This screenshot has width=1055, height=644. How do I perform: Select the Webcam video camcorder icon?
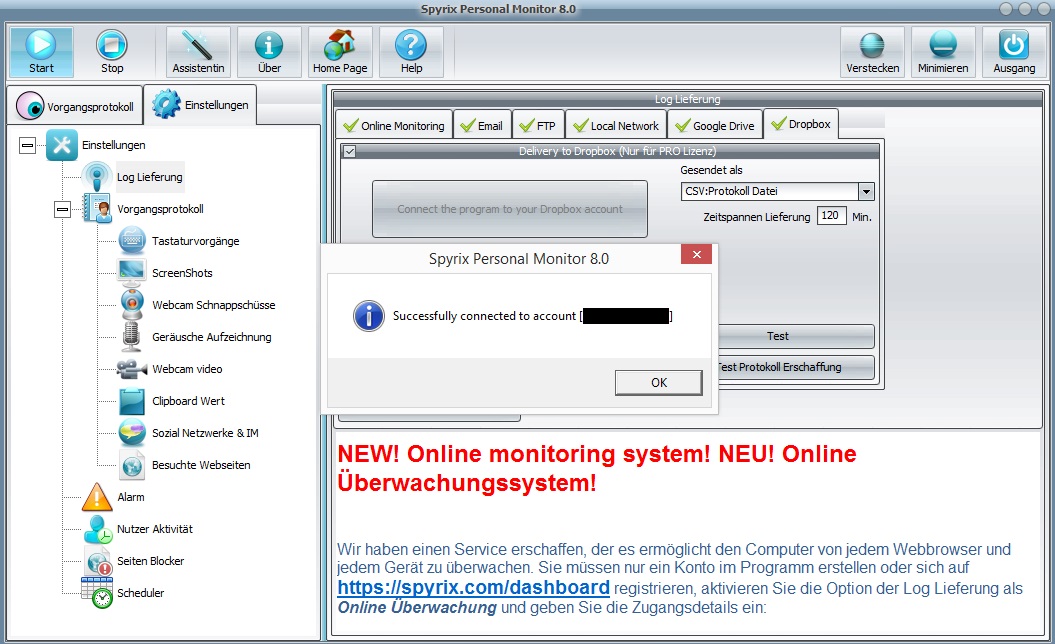[131, 369]
